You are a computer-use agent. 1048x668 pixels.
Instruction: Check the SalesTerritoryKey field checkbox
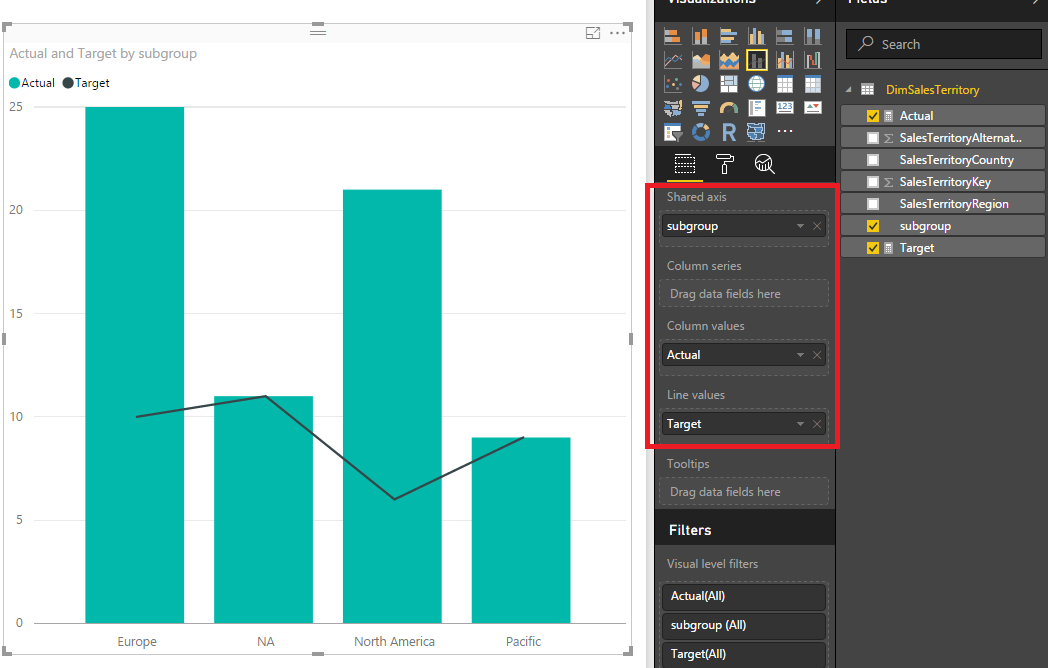tap(872, 182)
